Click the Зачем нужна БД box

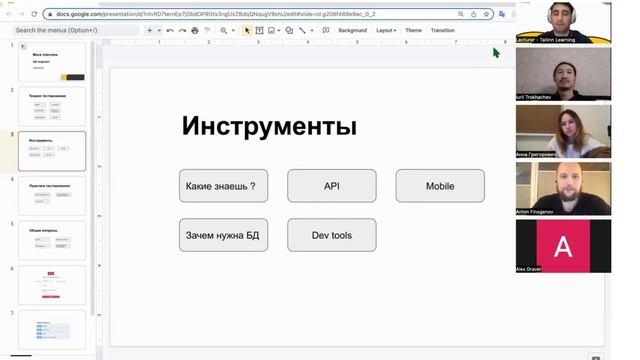(x=224, y=235)
